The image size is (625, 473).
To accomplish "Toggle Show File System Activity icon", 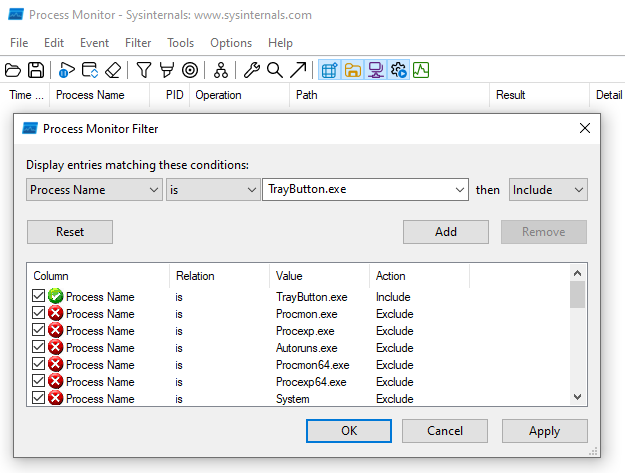I will (x=352, y=70).
